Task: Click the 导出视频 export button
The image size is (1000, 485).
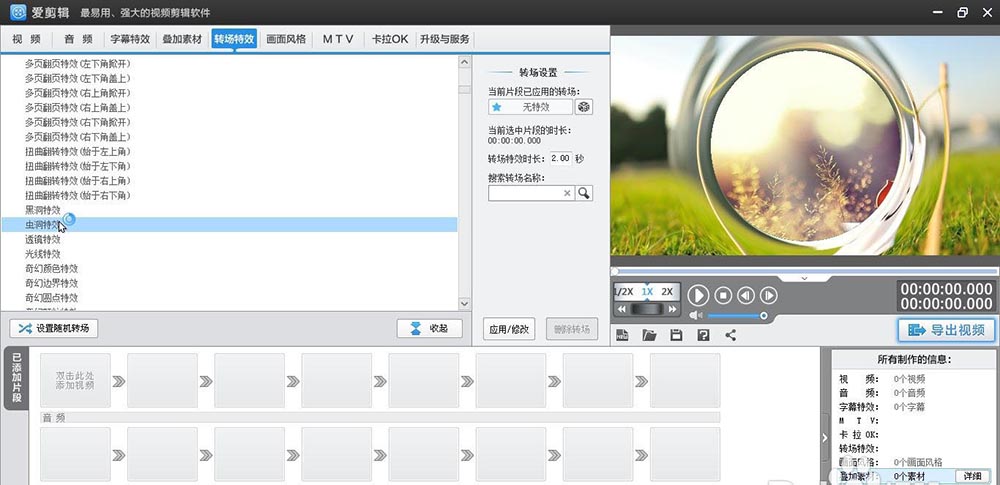Action: (x=946, y=330)
